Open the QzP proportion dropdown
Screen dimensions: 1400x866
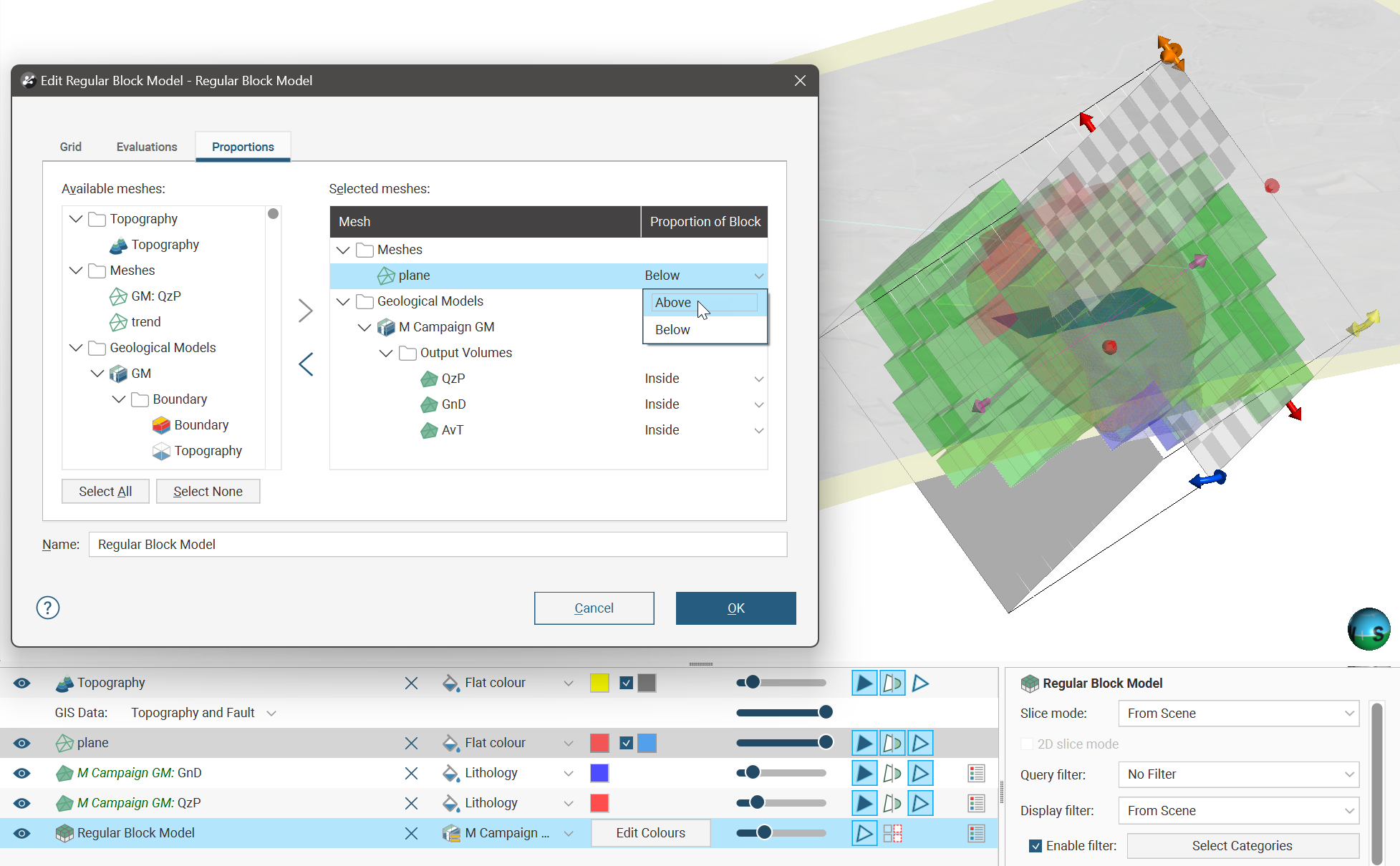(758, 379)
